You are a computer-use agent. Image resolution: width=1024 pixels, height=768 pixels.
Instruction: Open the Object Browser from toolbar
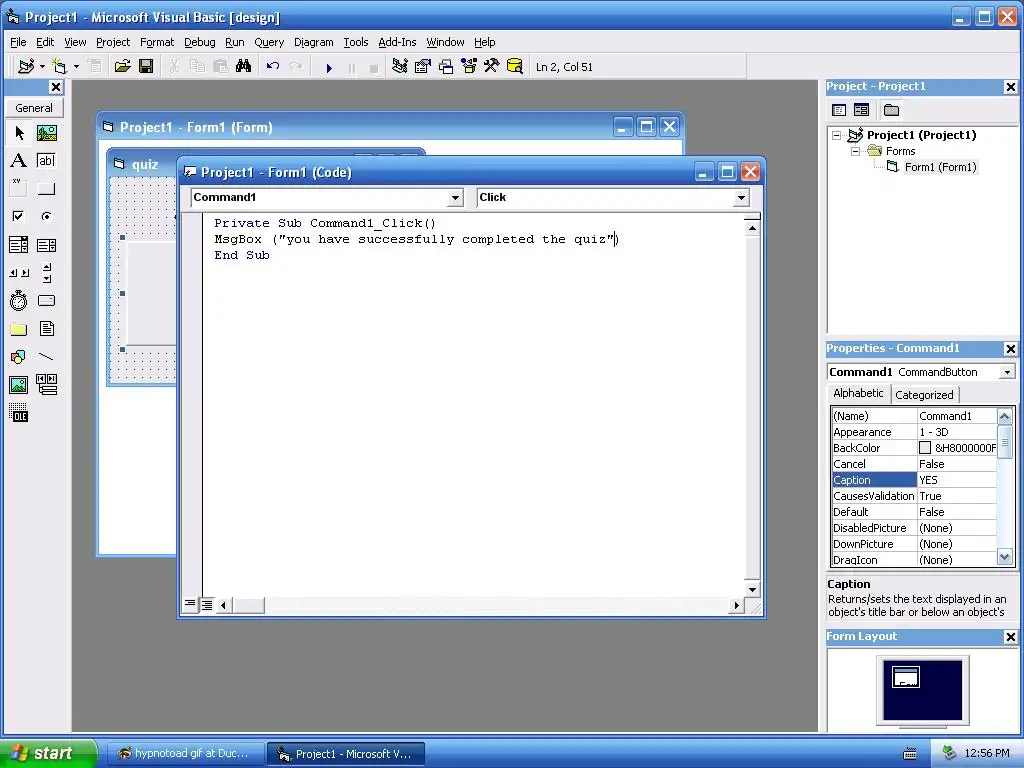pyautogui.click(x=469, y=66)
